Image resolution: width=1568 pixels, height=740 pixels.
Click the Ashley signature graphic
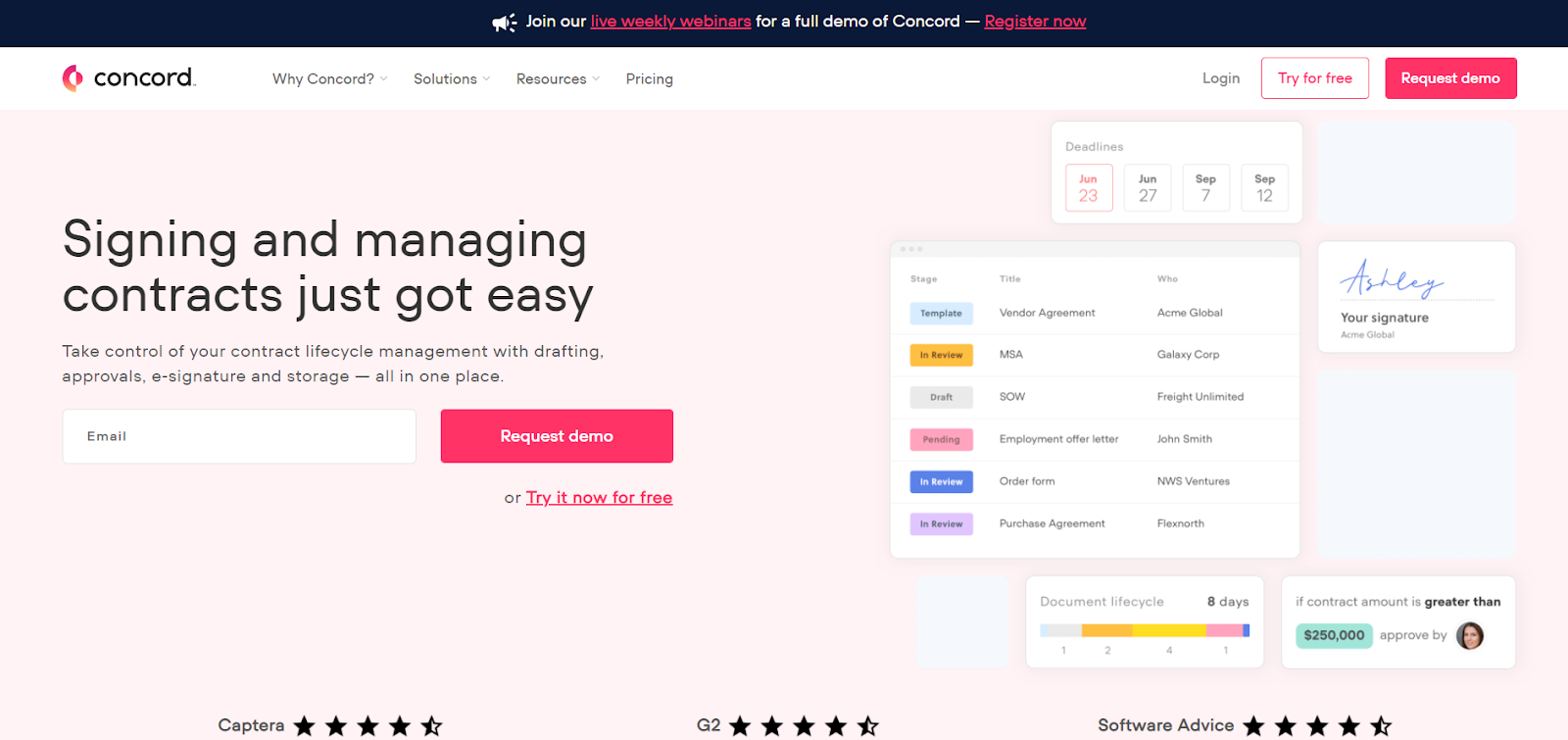pos(1392,278)
